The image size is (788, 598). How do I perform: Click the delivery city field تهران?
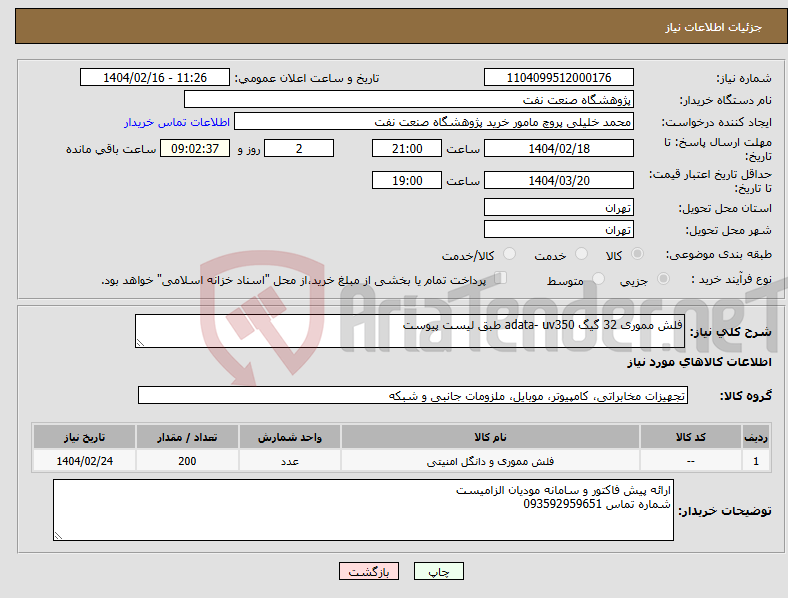tap(558, 229)
